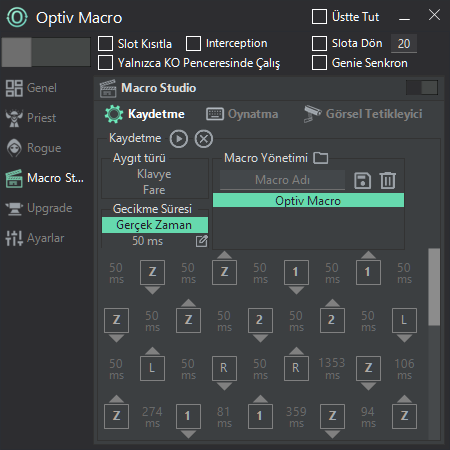Screen dimensions: 450x450
Task: Toggle Slot Kısıtla checkbox
Action: [105, 44]
